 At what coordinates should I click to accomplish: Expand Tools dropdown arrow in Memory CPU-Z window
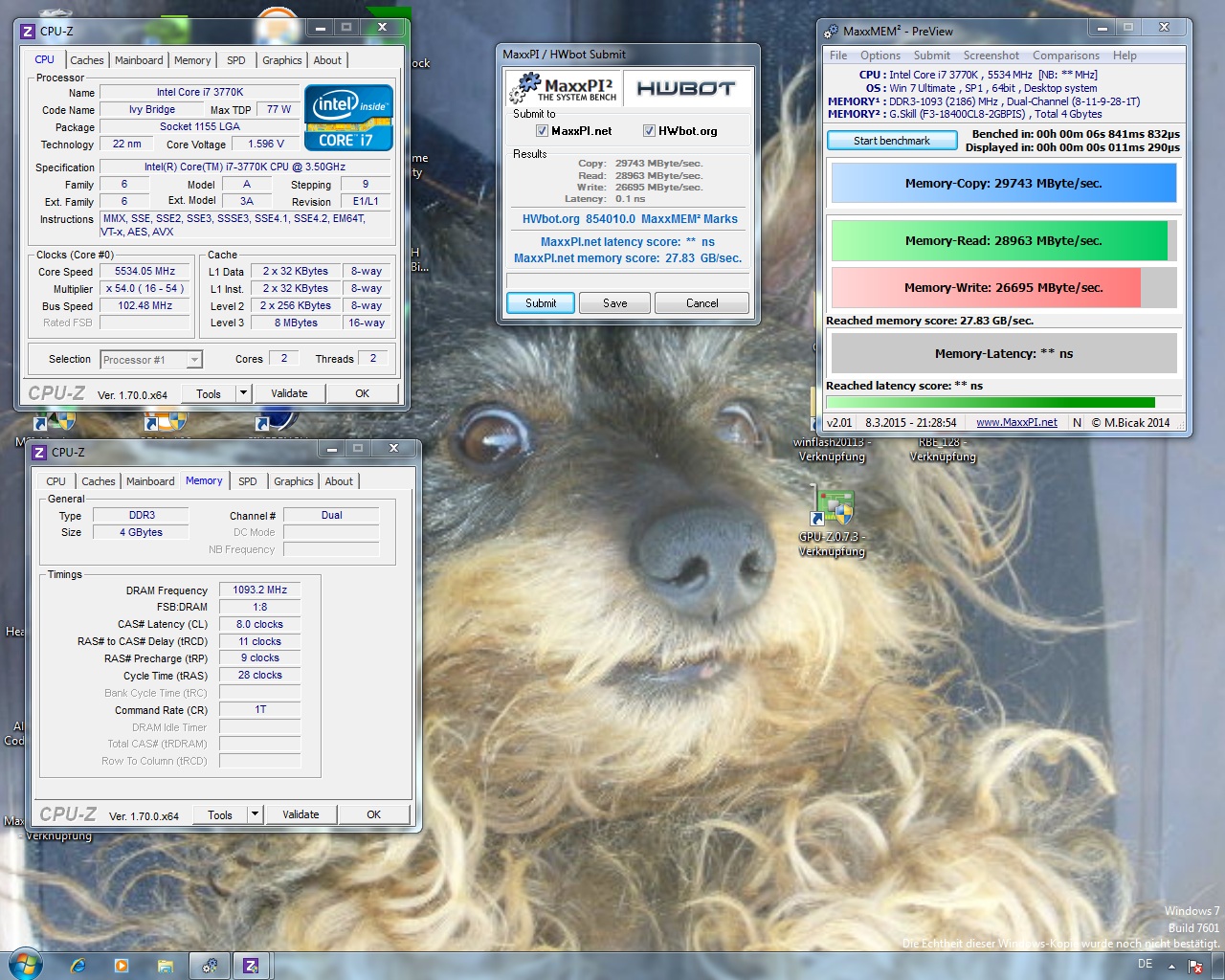(x=255, y=814)
